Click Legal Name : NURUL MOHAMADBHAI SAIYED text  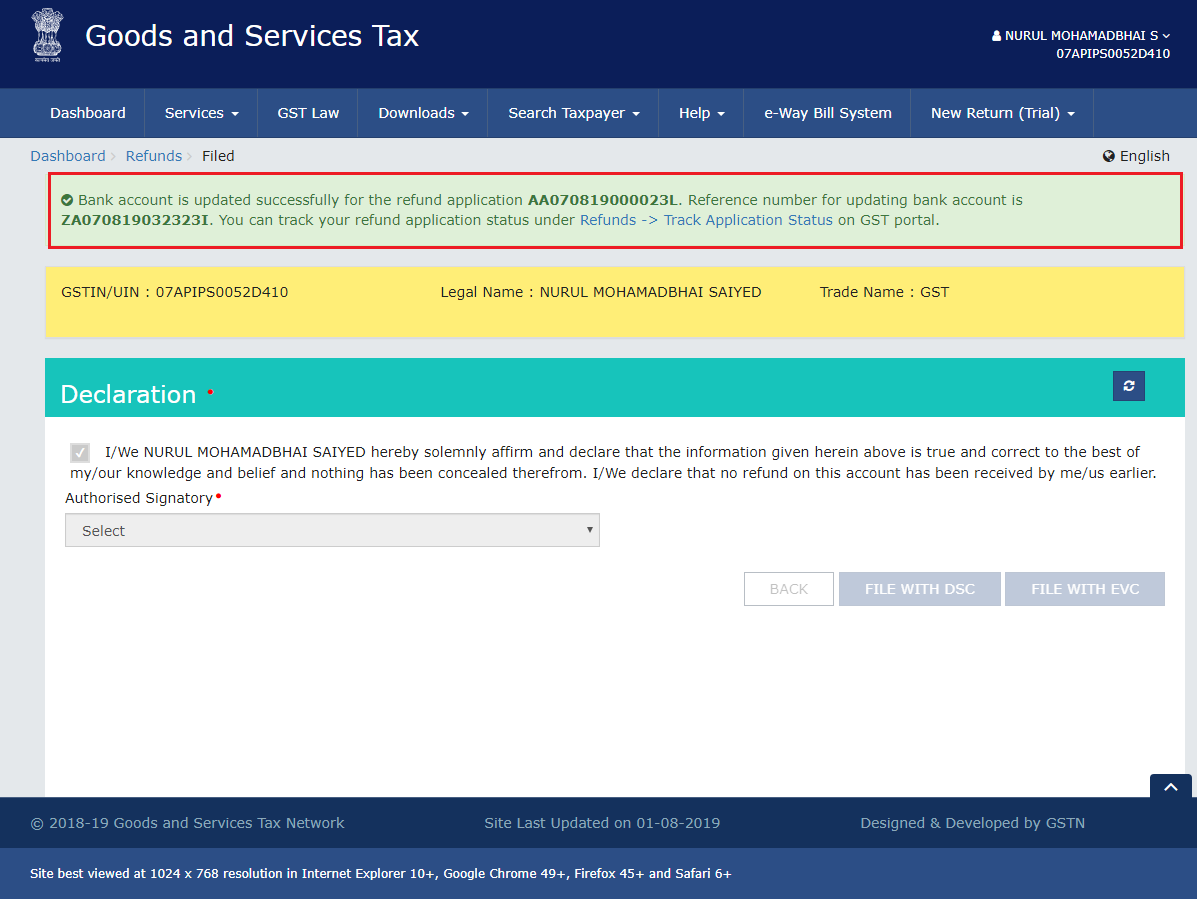pos(601,292)
